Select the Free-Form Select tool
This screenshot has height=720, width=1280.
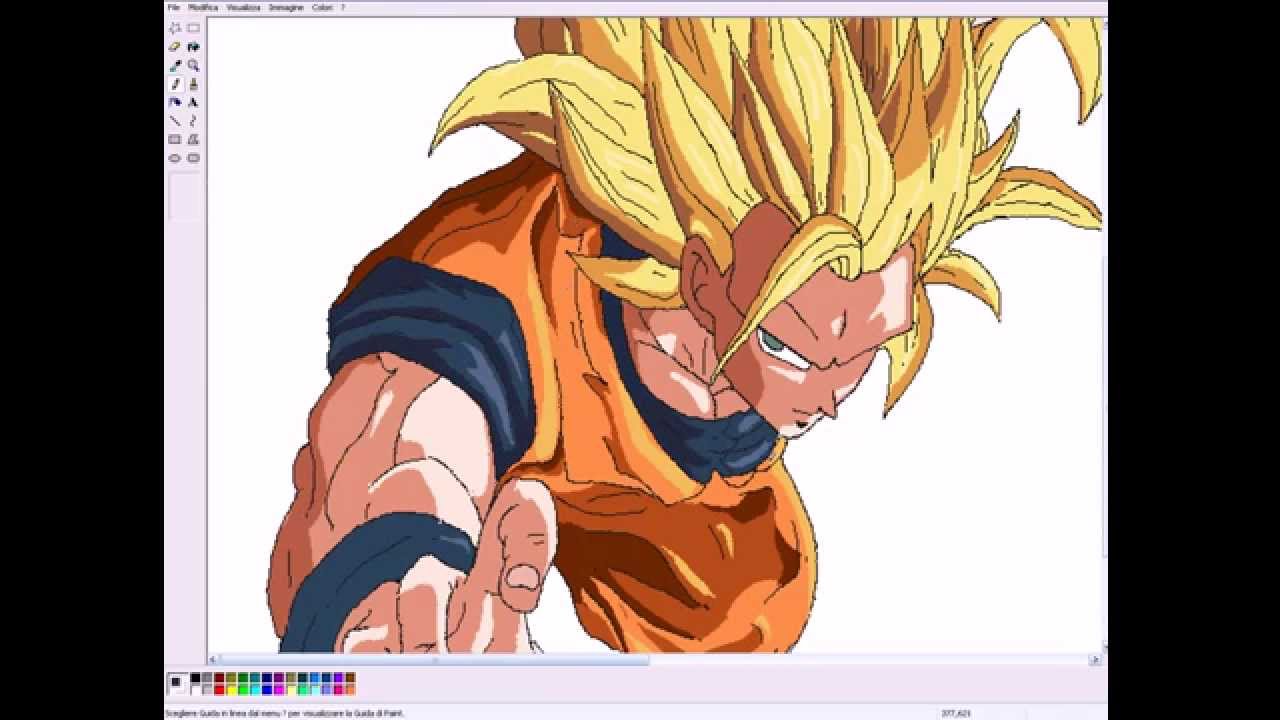(x=175, y=28)
